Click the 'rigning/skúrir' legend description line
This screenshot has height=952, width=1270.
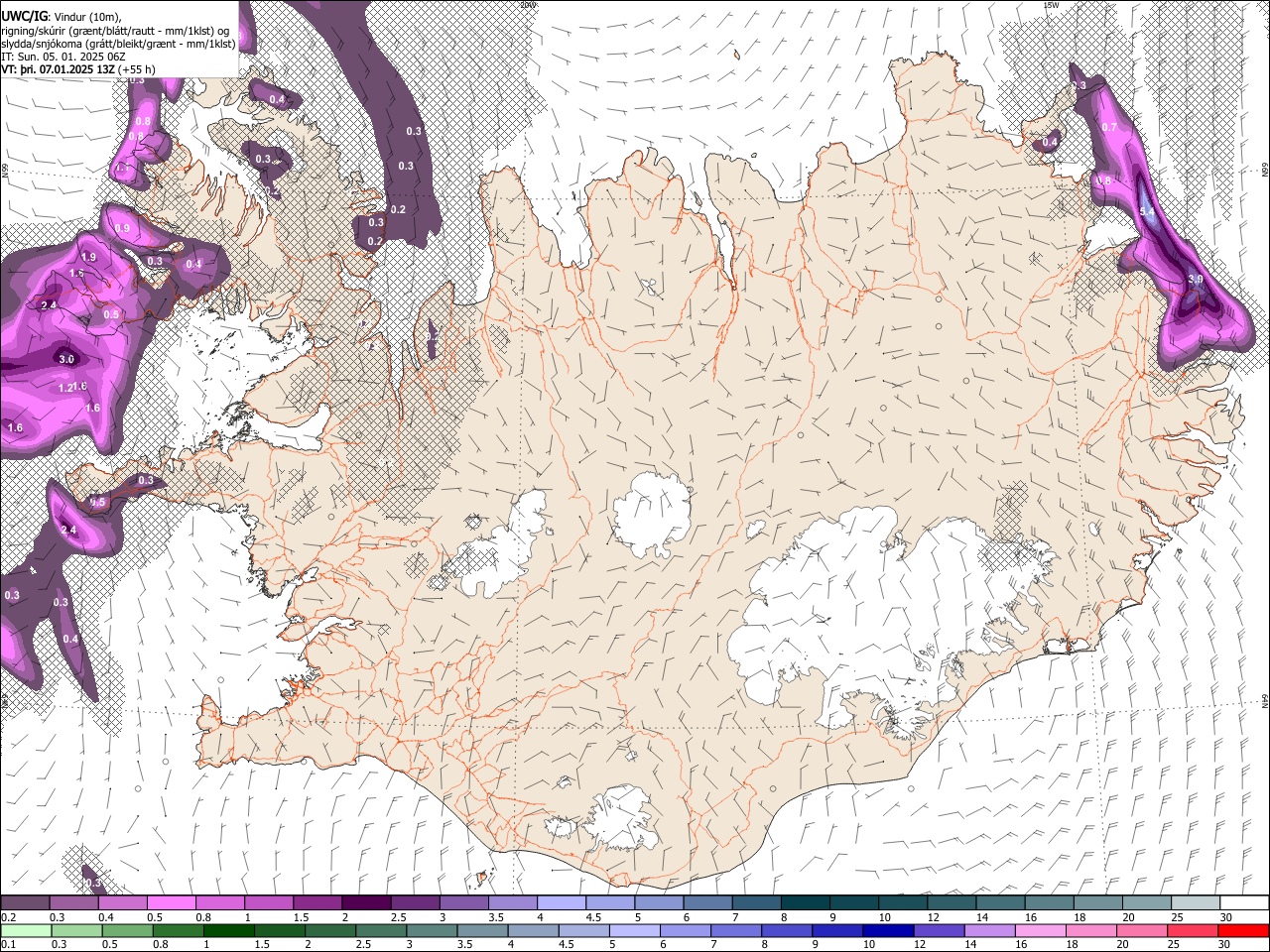115,31
